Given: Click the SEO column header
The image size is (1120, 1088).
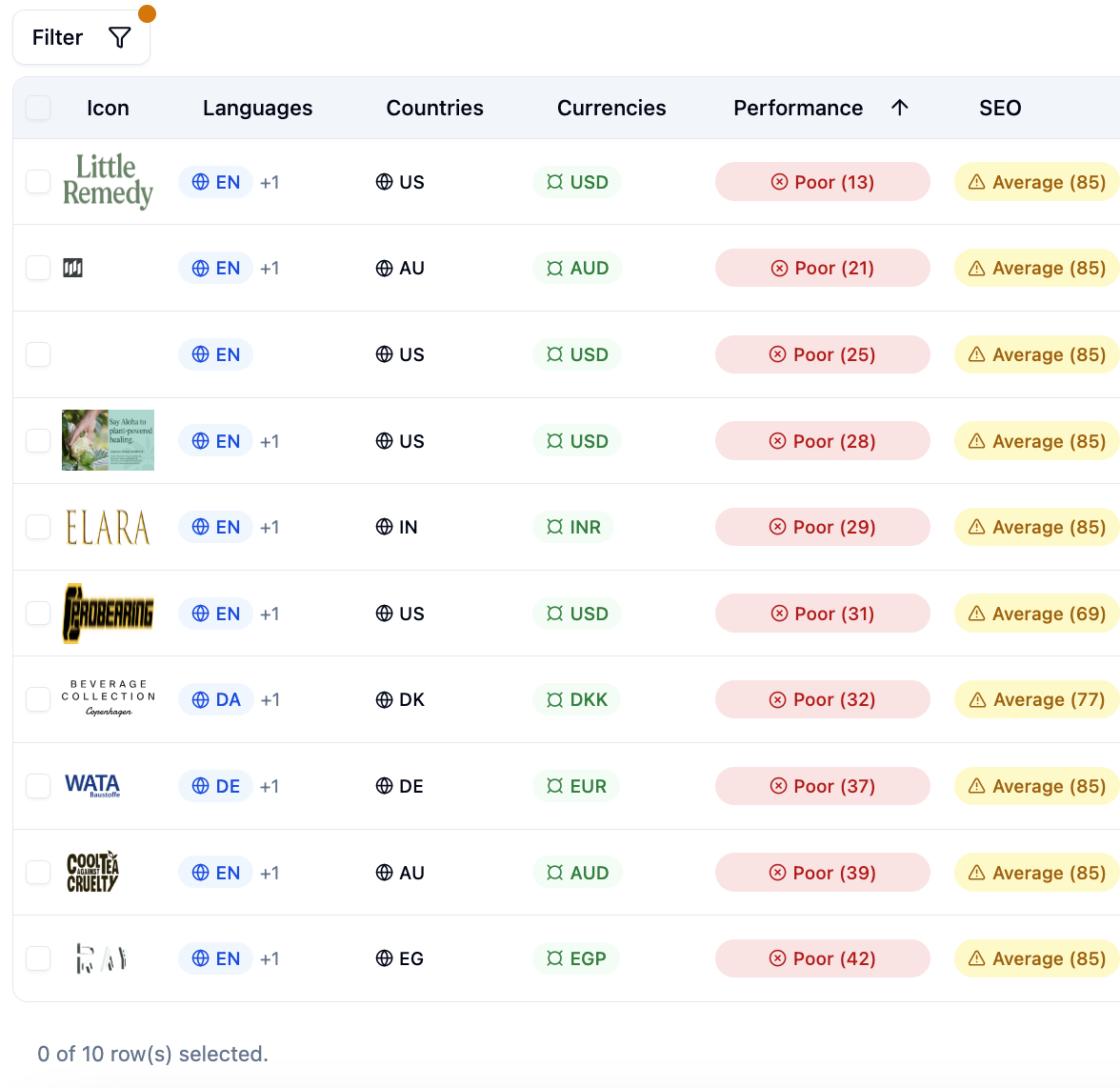Looking at the screenshot, I should tap(1000, 108).
